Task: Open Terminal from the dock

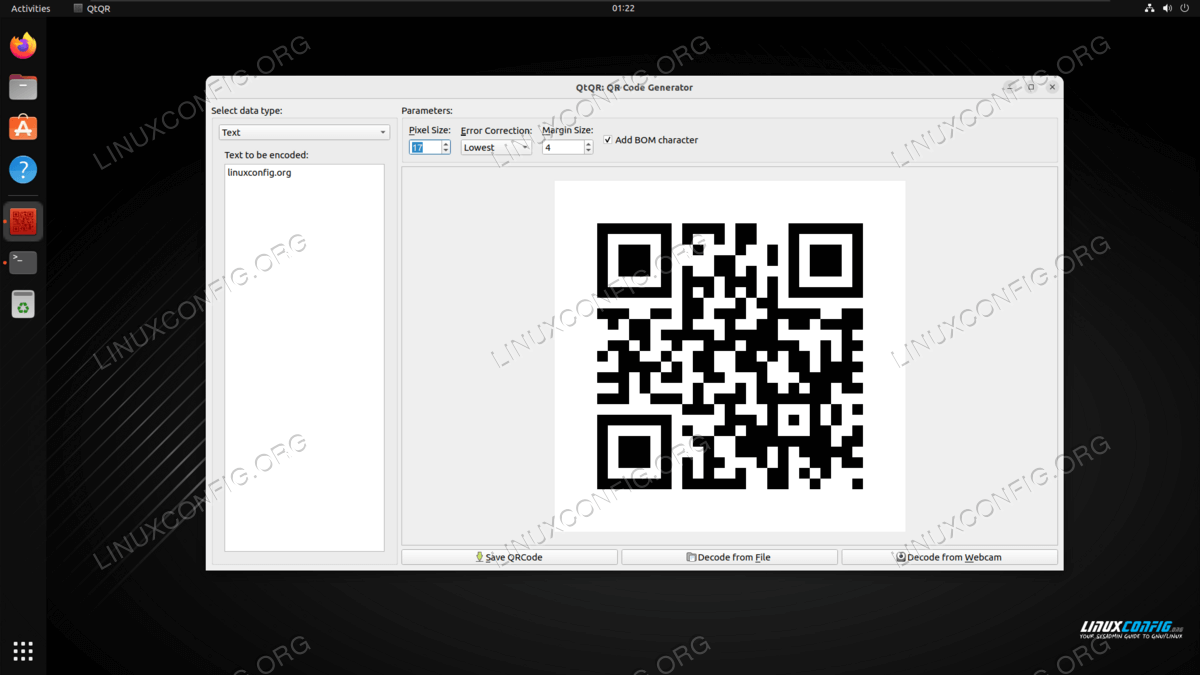Action: click(x=23, y=262)
